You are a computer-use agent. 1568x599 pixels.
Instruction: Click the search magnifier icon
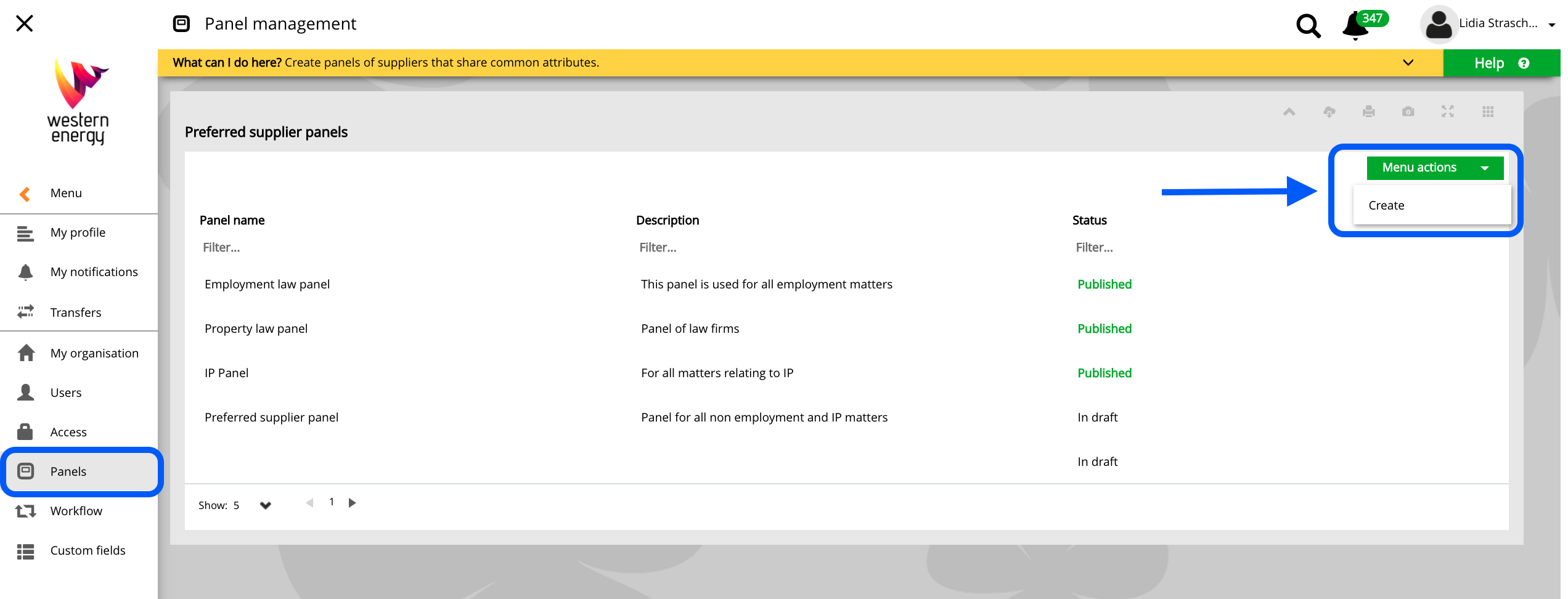[1308, 25]
